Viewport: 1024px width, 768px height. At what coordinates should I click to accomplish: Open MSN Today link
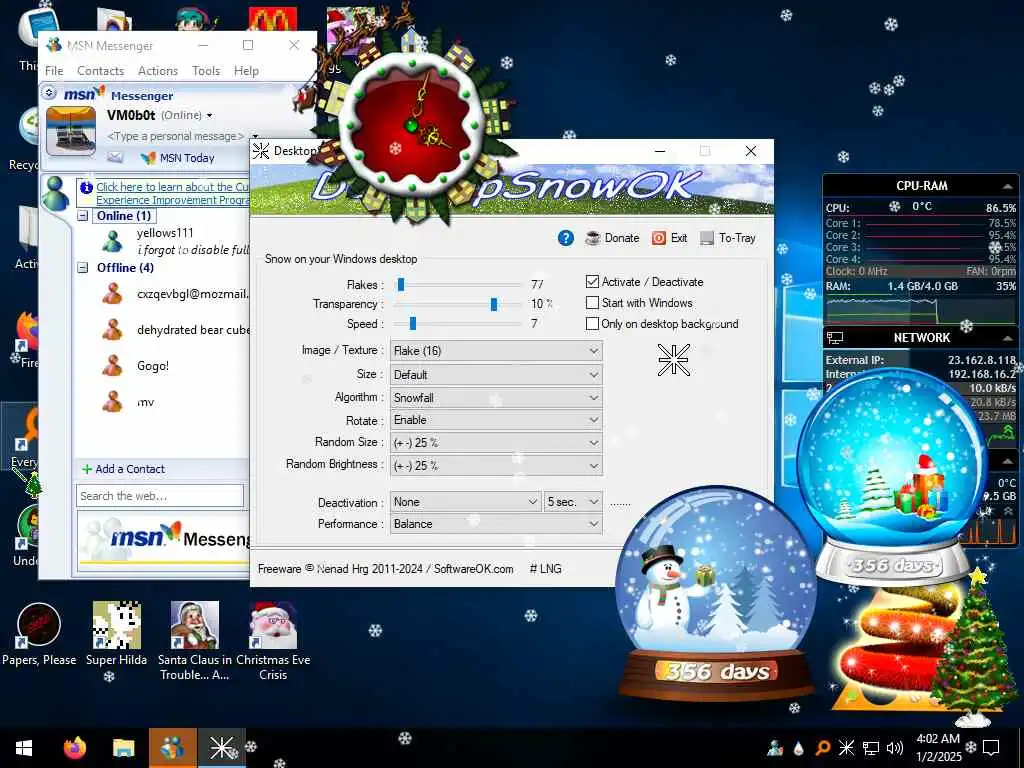point(178,157)
